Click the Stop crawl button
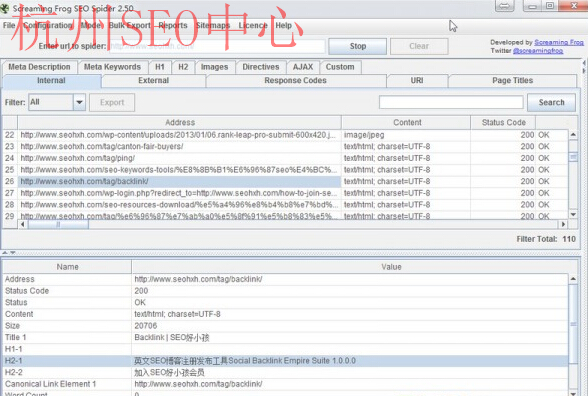The image size is (588, 396). [357, 46]
